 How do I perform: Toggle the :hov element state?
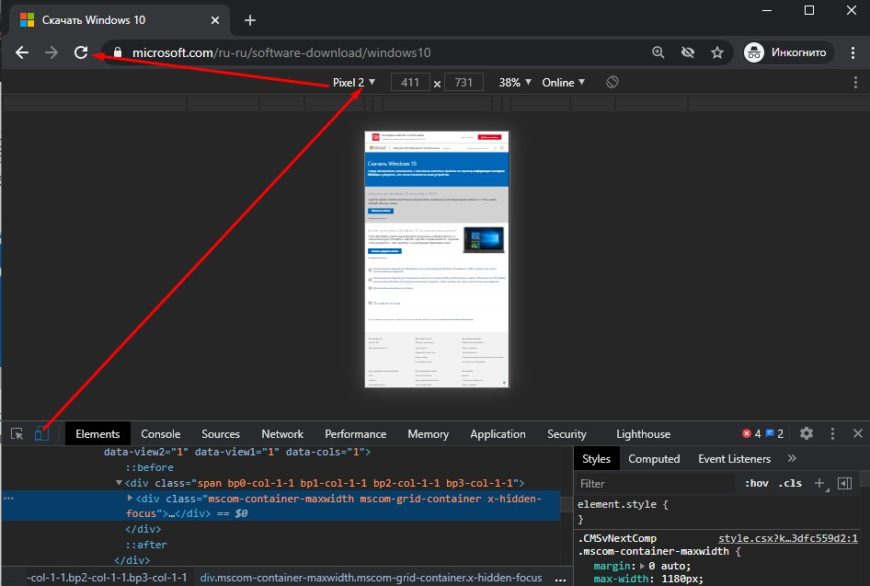point(756,483)
